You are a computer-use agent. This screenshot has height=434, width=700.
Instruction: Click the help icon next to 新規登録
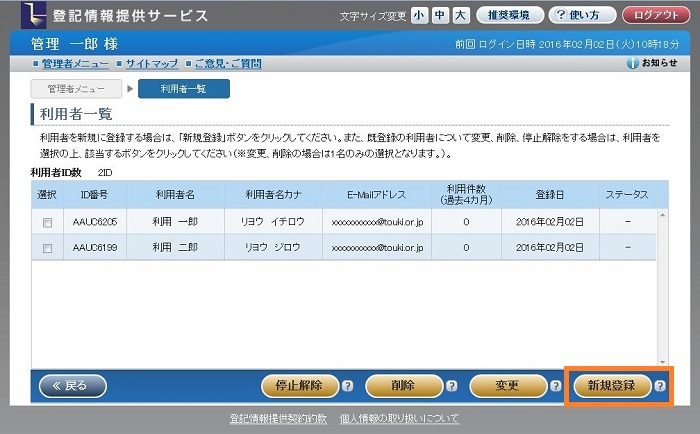660,386
